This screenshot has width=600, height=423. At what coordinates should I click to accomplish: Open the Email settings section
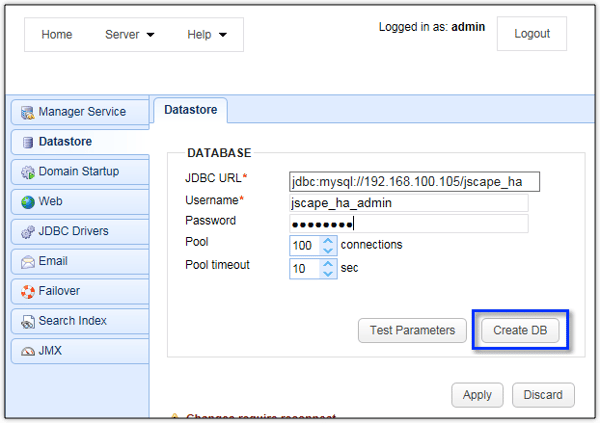click(x=80, y=261)
